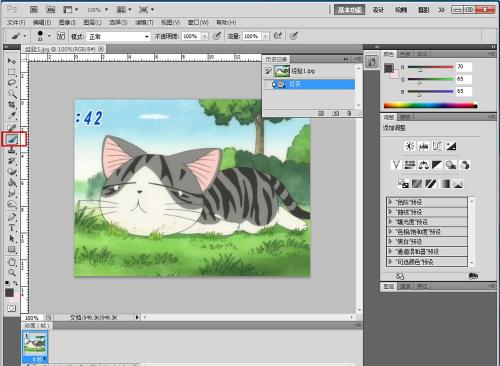
Task: Open the opacity slider arrow
Action: [205, 36]
